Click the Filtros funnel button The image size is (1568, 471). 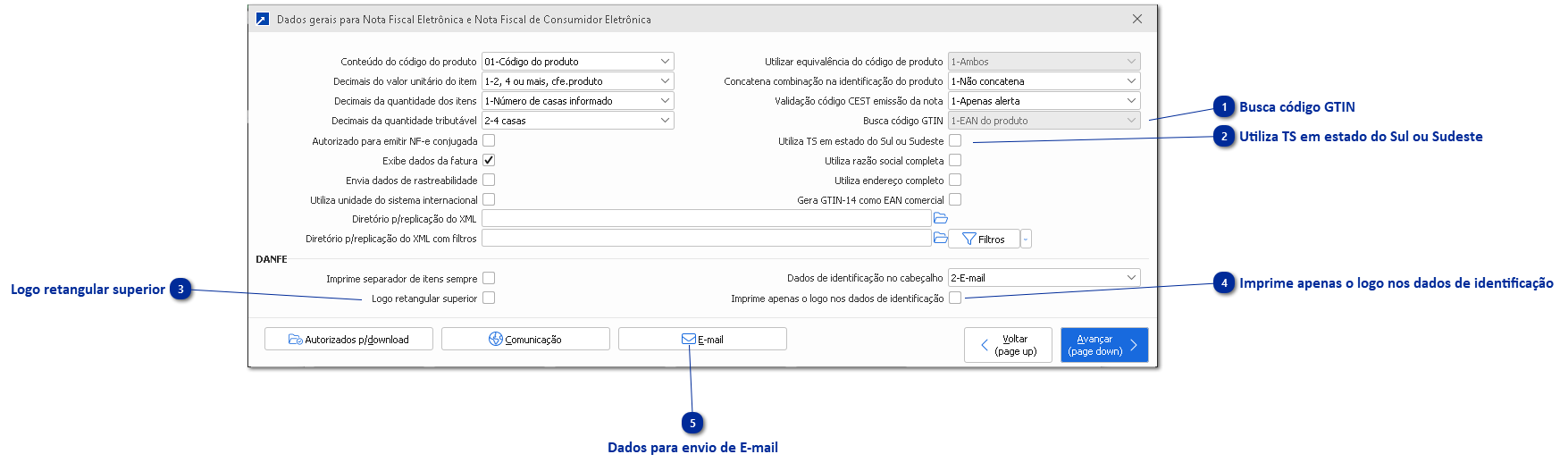(984, 239)
